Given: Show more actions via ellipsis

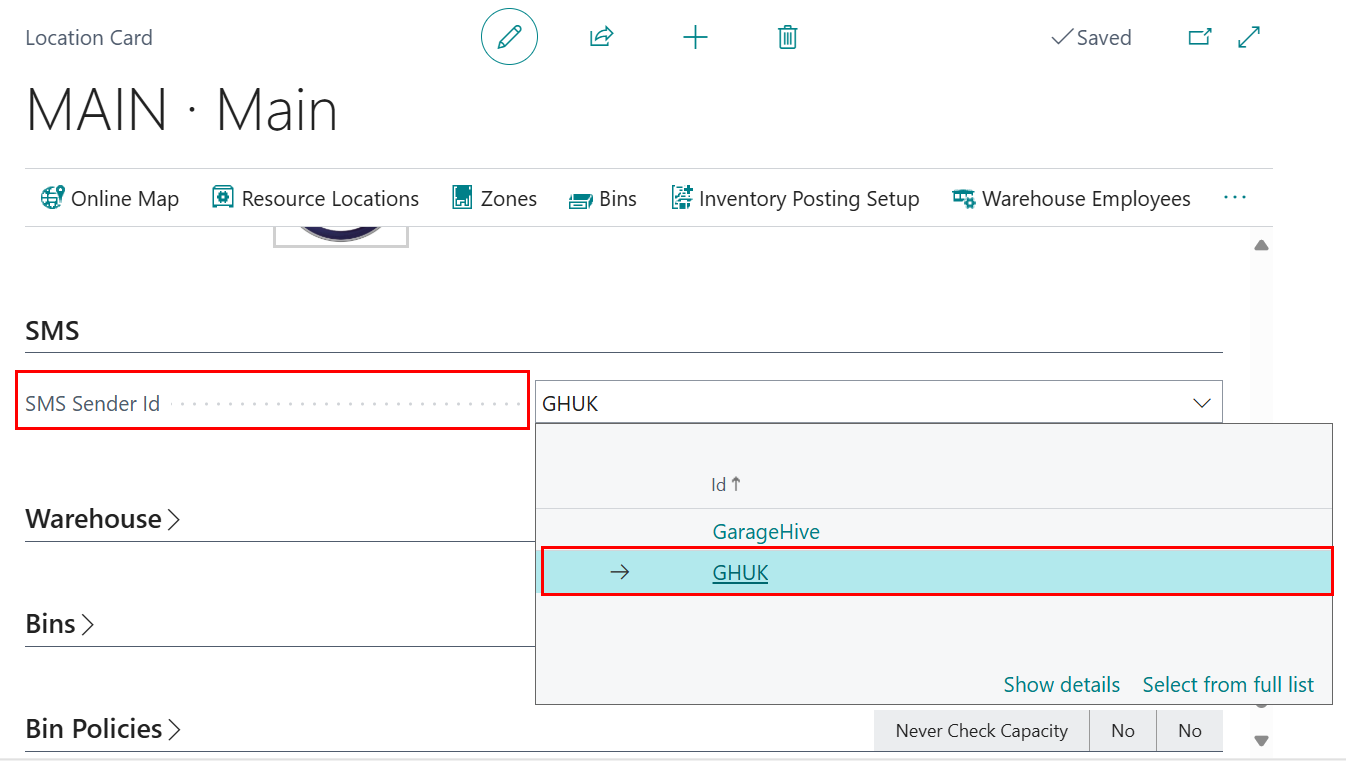Looking at the screenshot, I should pos(1235,198).
